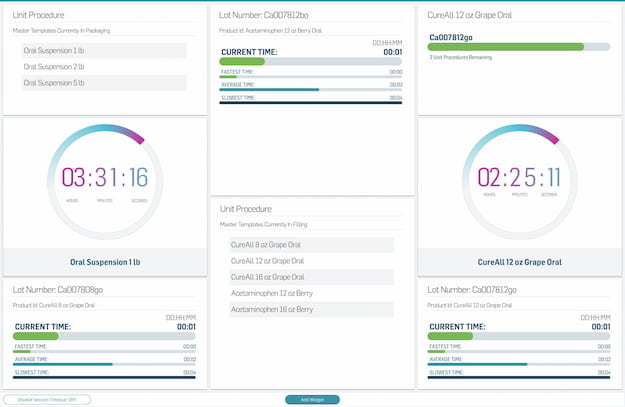Click current time bar for lot Ca007808go

(x=104, y=336)
